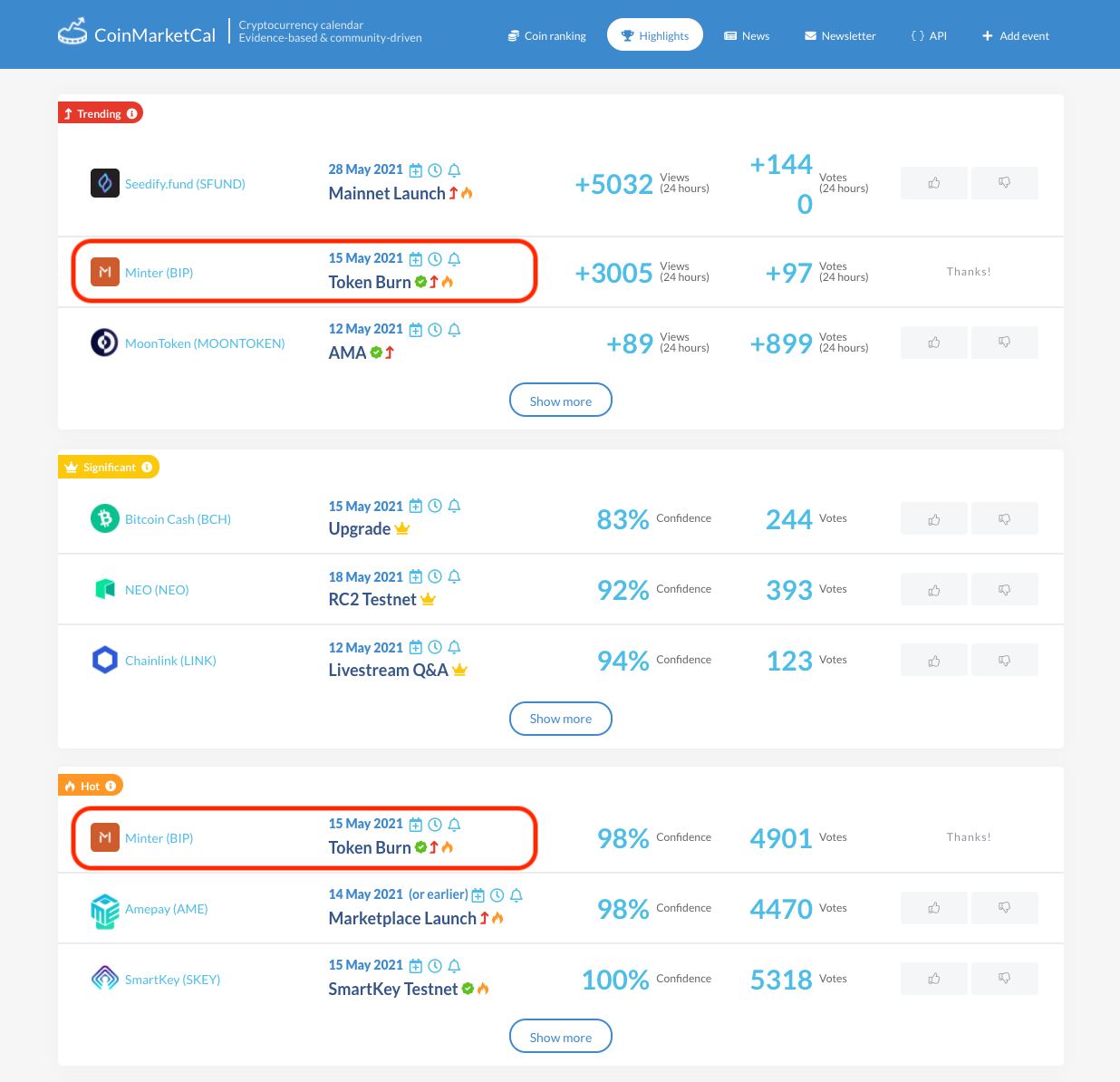Add Trending Minter Token Burn to calendar
The width and height of the screenshot is (1120, 1082).
(415, 259)
